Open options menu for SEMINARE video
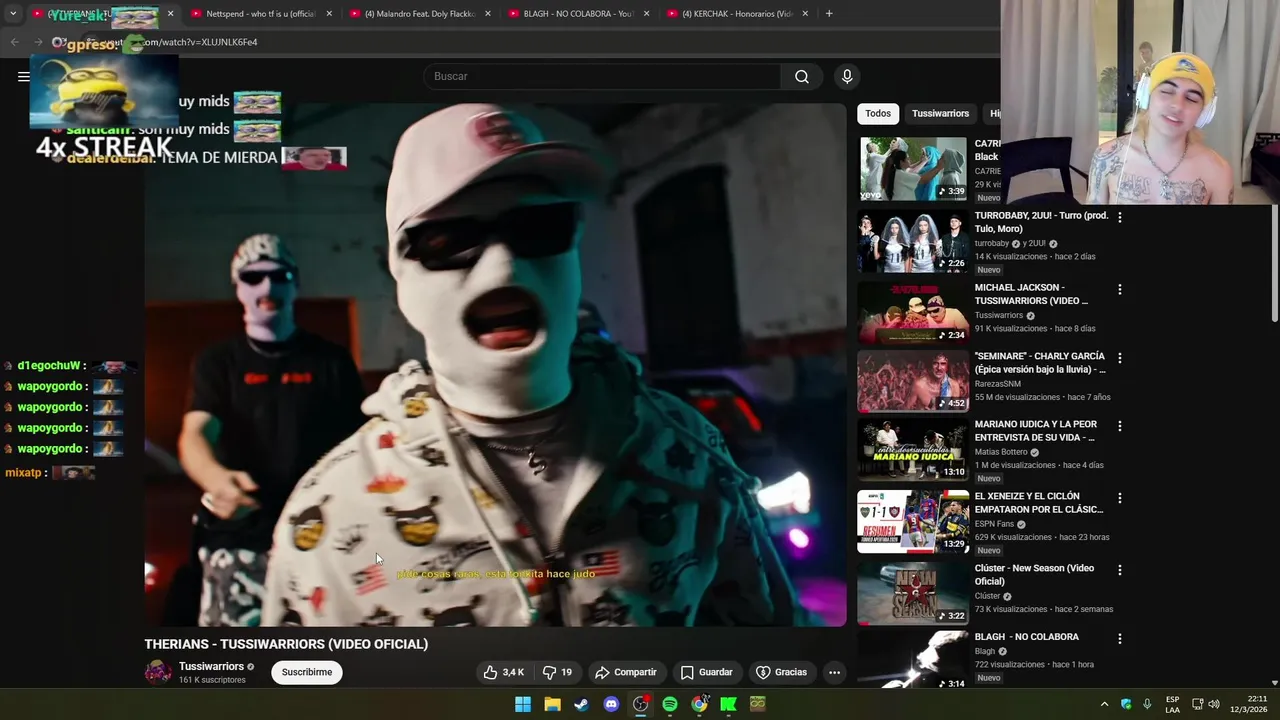The width and height of the screenshot is (1280, 720). [1119, 357]
